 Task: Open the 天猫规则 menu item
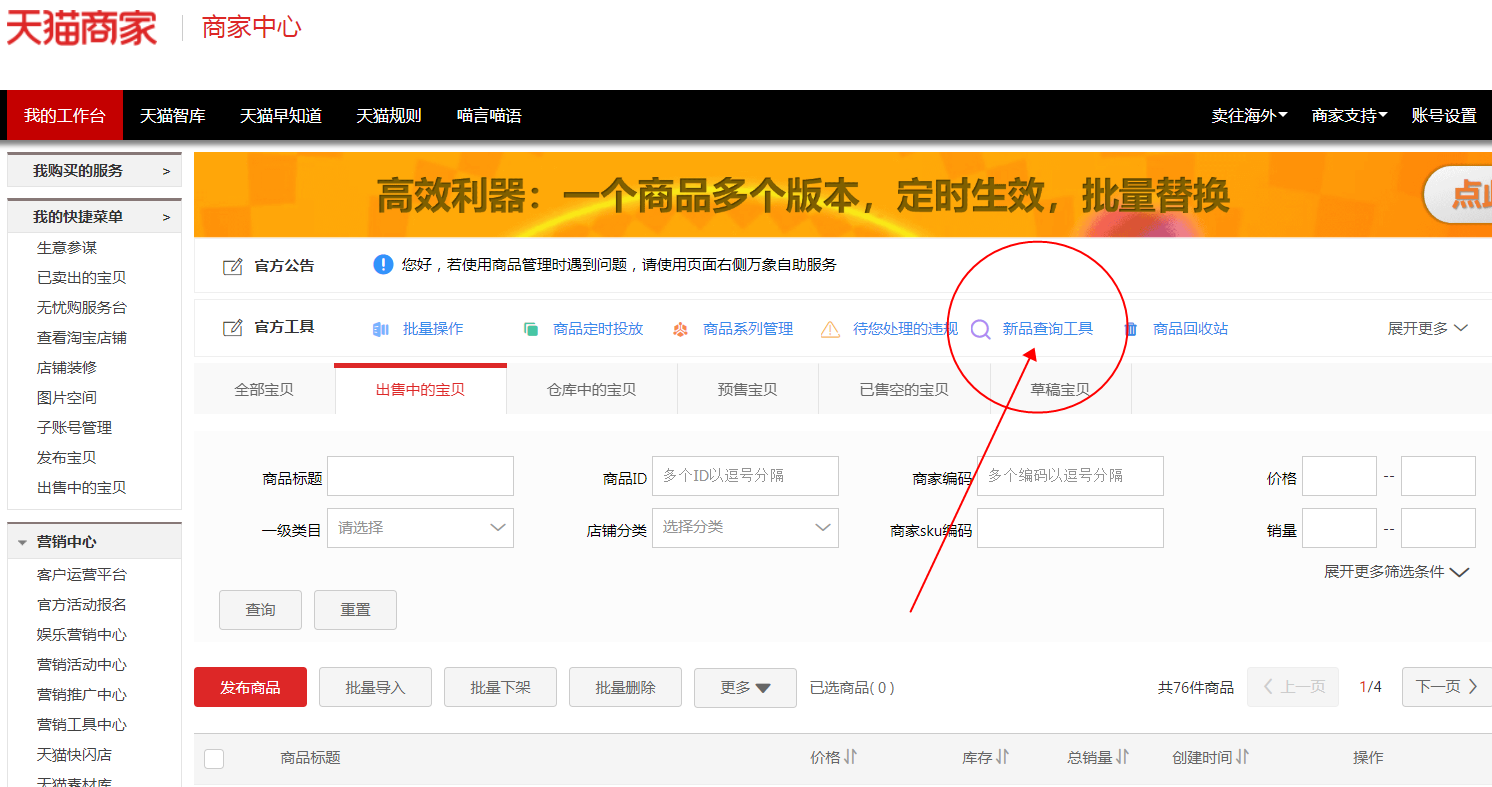[387, 115]
